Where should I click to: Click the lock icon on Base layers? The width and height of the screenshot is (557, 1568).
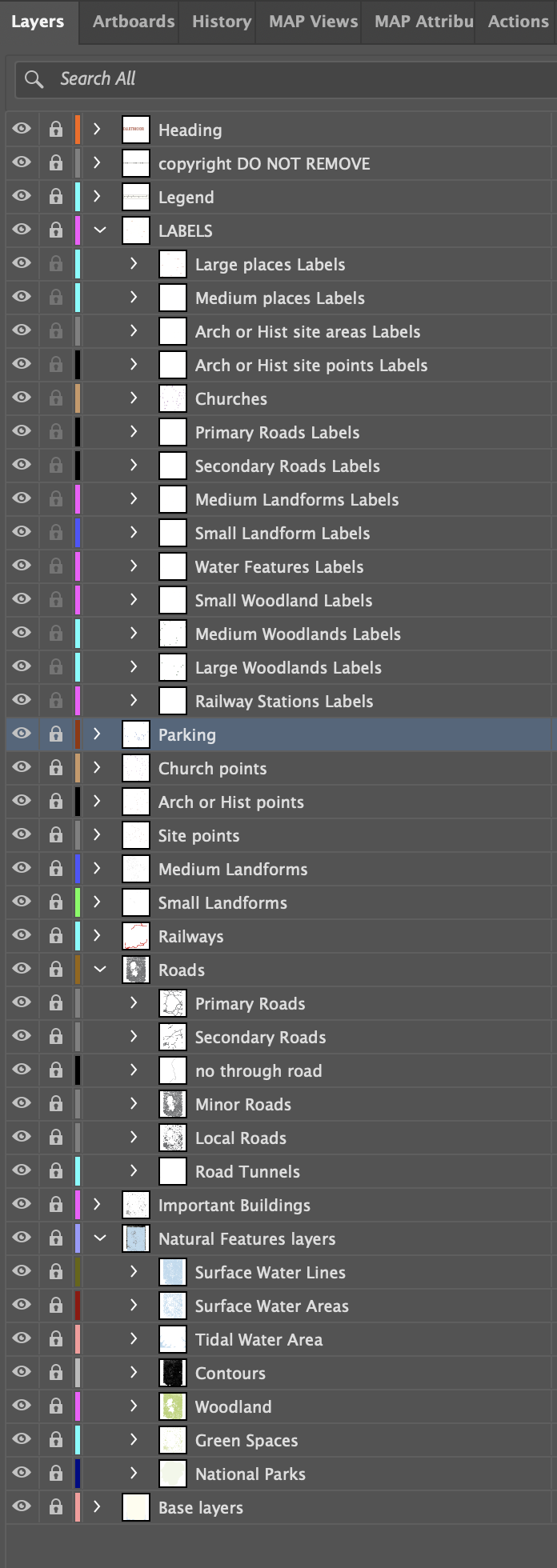[x=56, y=1507]
